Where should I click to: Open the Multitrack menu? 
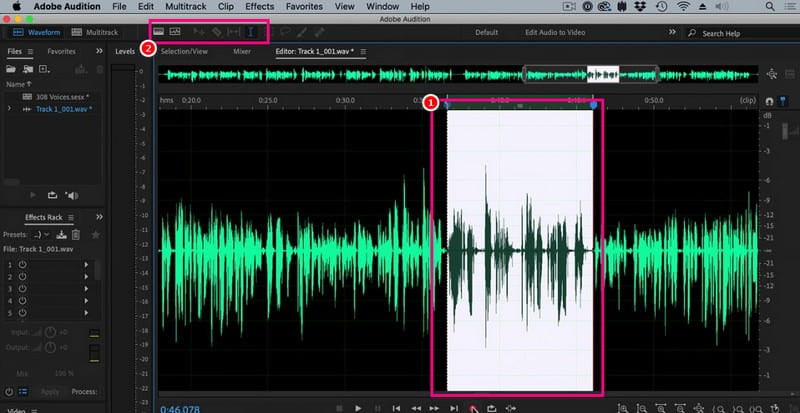point(186,7)
